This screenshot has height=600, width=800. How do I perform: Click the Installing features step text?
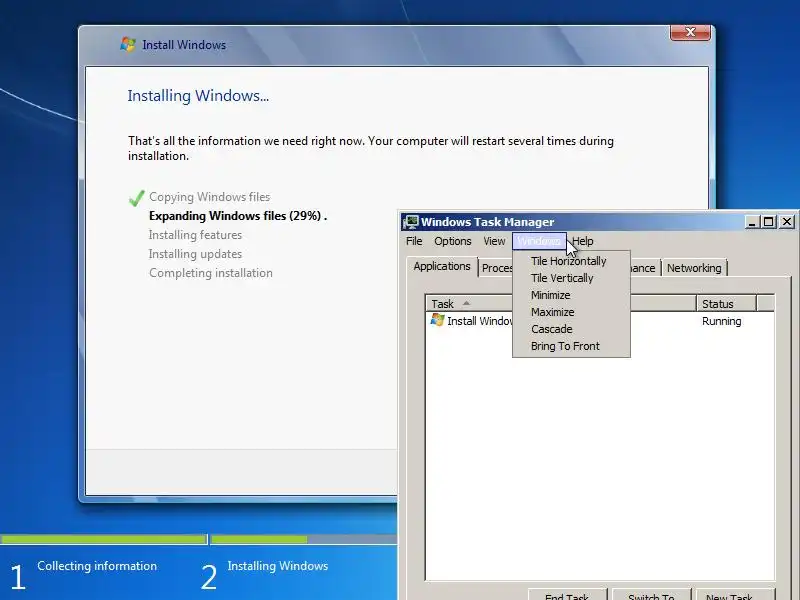(195, 235)
